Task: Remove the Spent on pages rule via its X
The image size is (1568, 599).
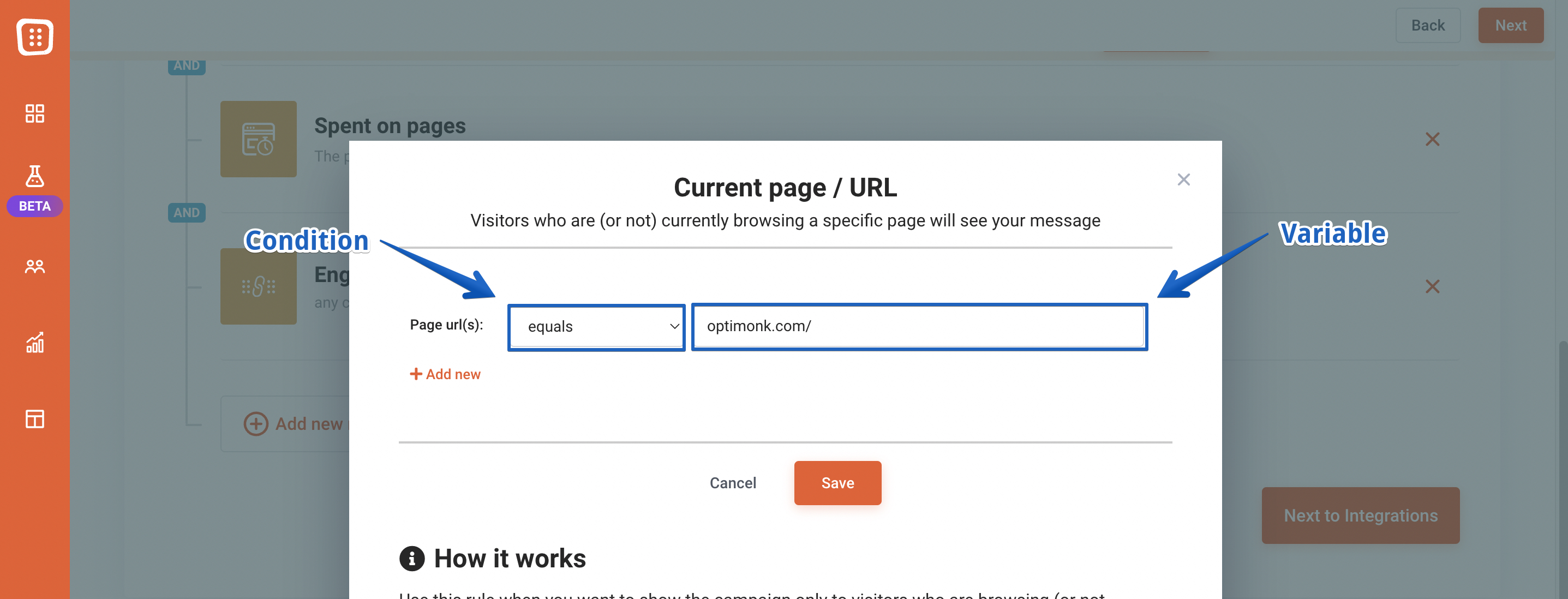Action: tap(1432, 139)
